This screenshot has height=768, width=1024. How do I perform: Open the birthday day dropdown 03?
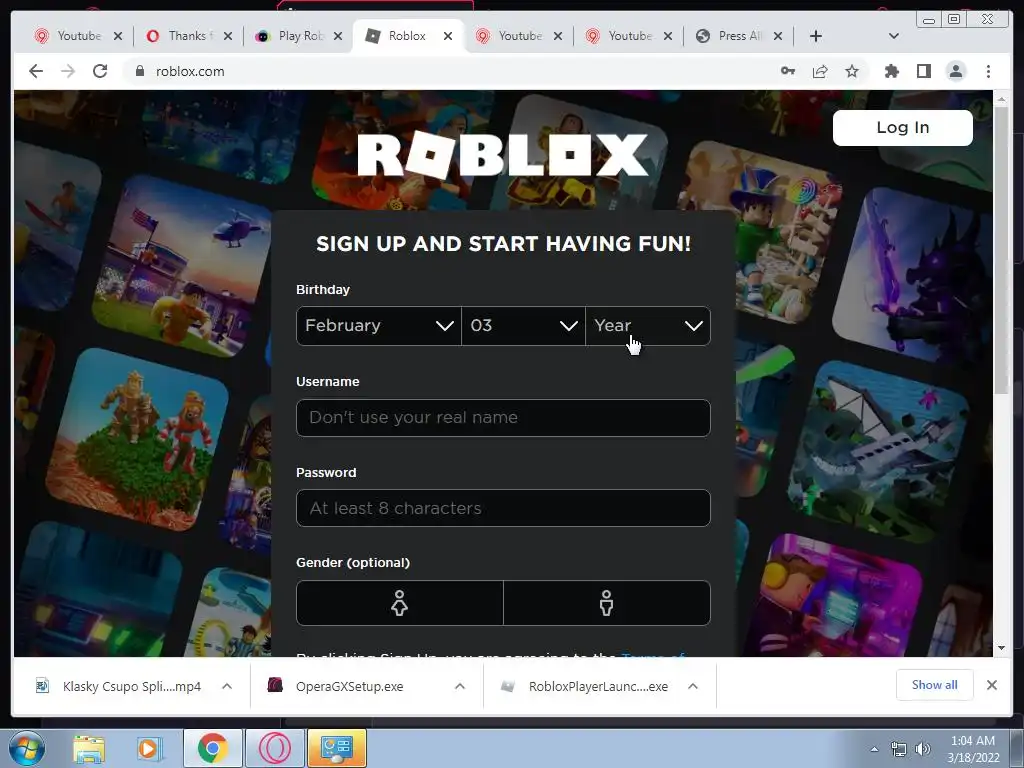[x=524, y=325]
